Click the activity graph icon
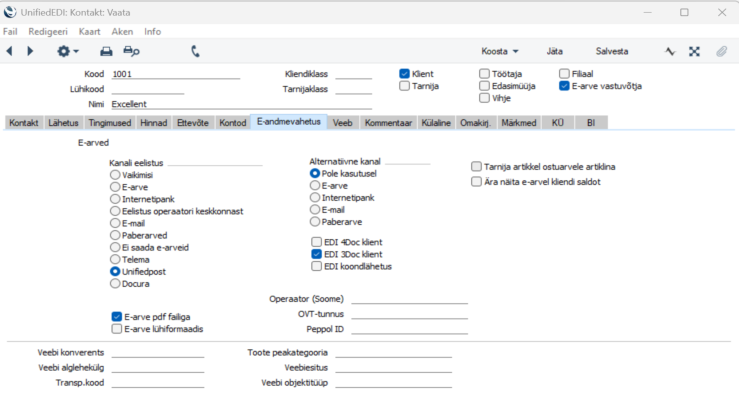This screenshot has height=406, width=739. pyautogui.click(x=670, y=51)
